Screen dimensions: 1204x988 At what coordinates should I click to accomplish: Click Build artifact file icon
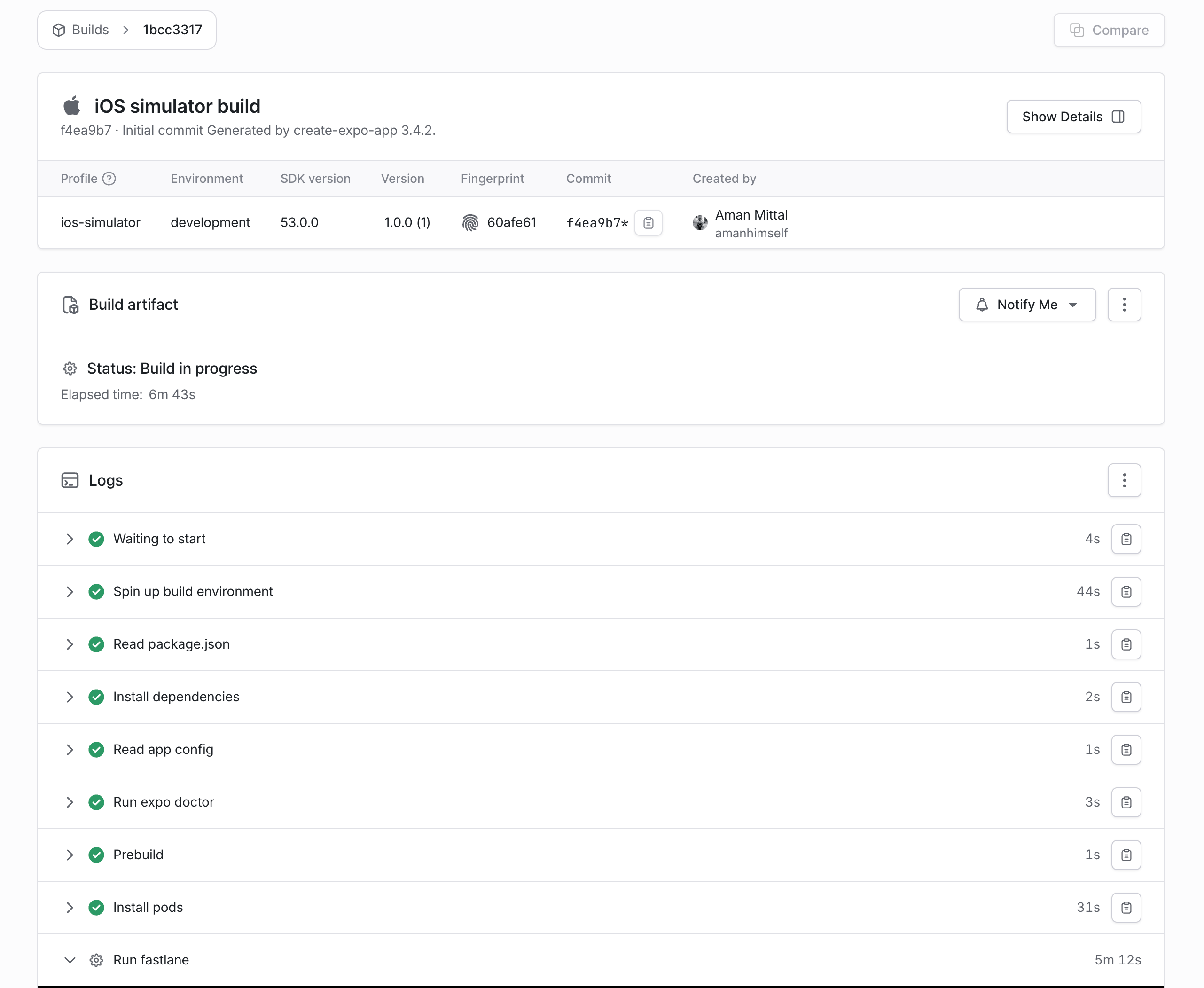click(x=70, y=305)
